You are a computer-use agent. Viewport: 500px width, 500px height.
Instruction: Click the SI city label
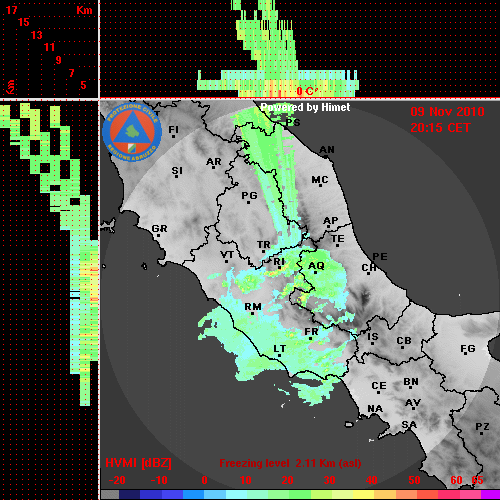click(x=177, y=171)
